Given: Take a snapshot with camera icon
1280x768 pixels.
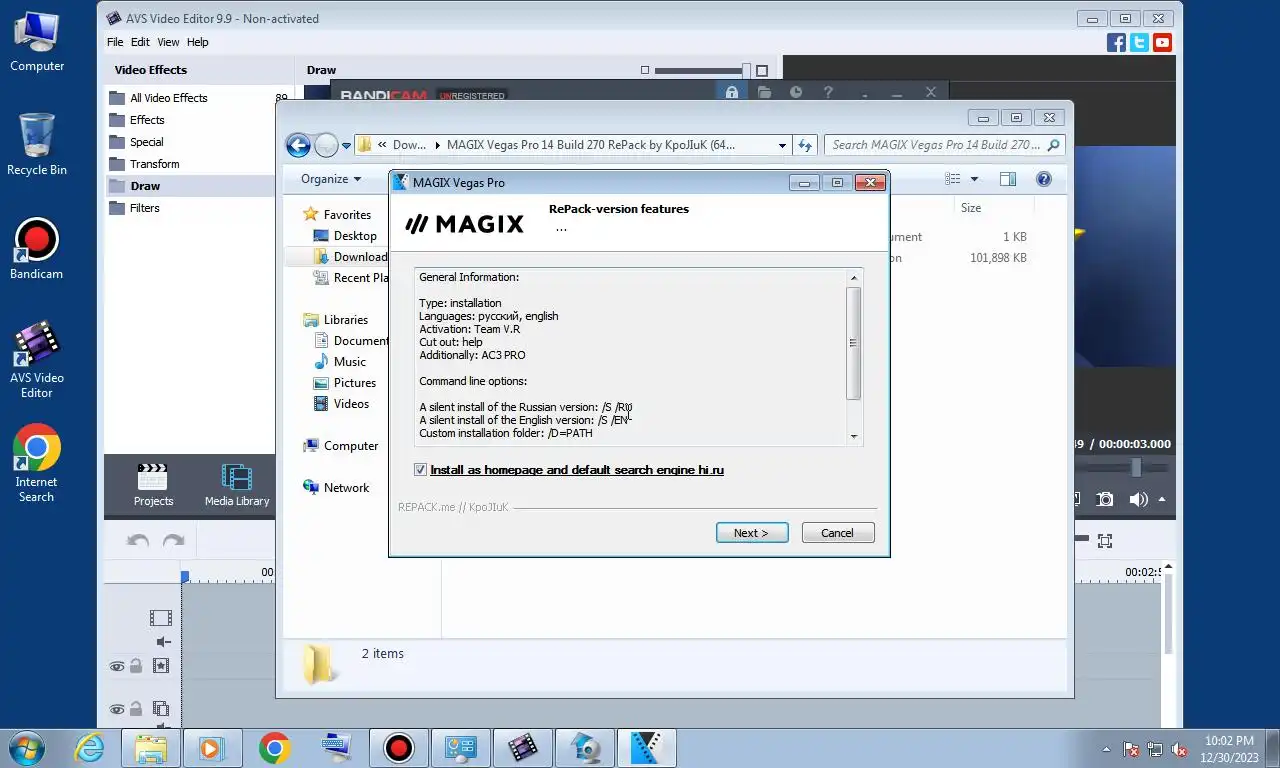Looking at the screenshot, I should coord(1105,499).
